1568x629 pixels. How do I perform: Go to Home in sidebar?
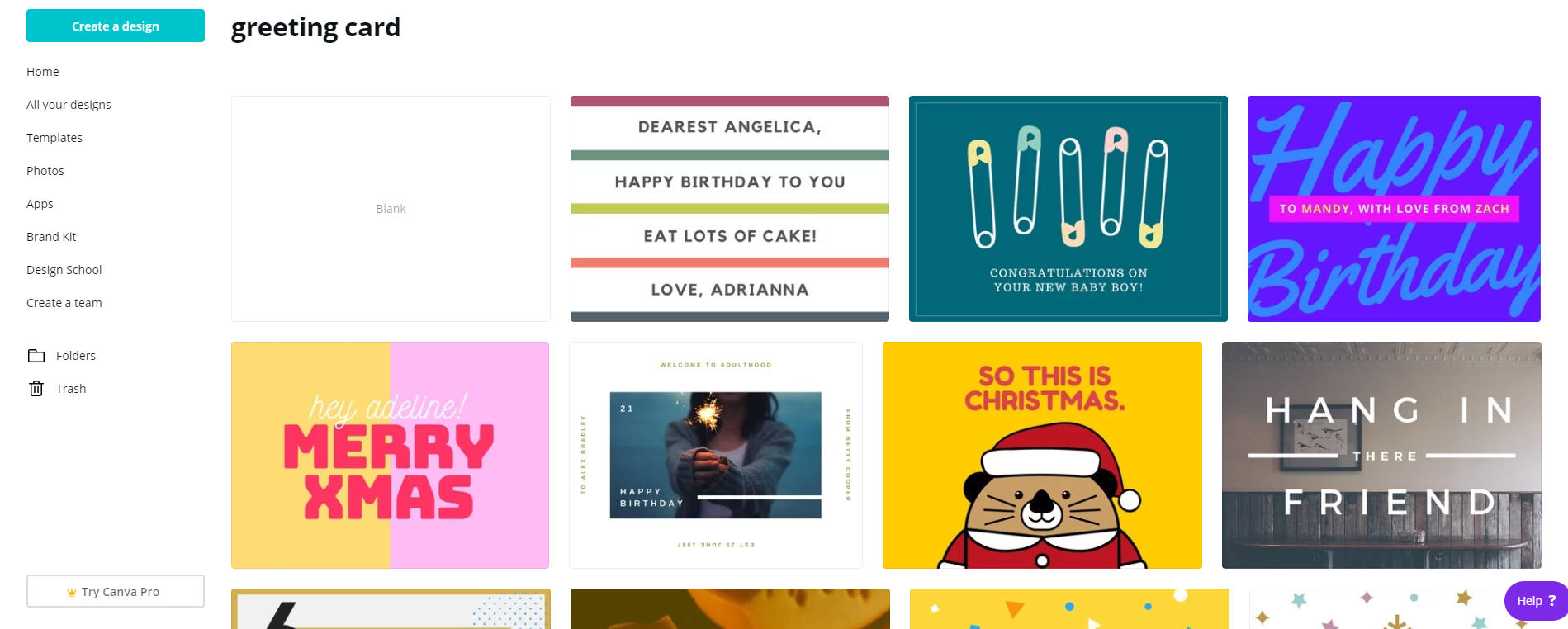coord(43,72)
